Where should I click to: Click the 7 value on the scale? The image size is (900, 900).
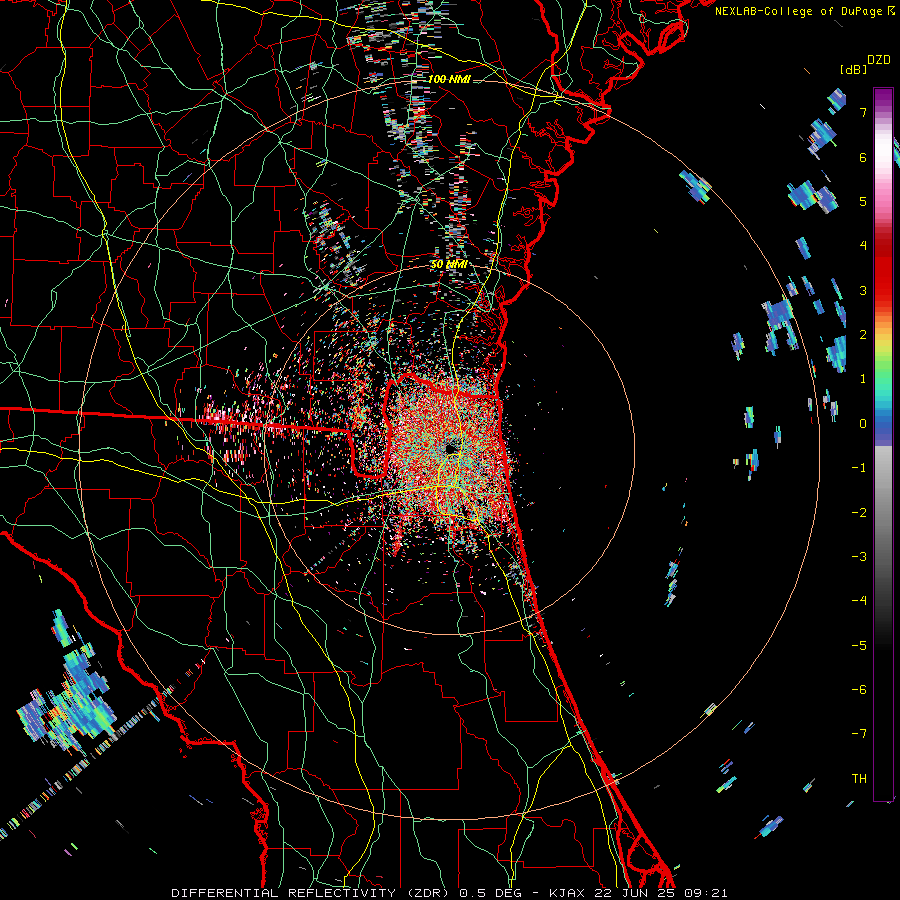pos(863,112)
